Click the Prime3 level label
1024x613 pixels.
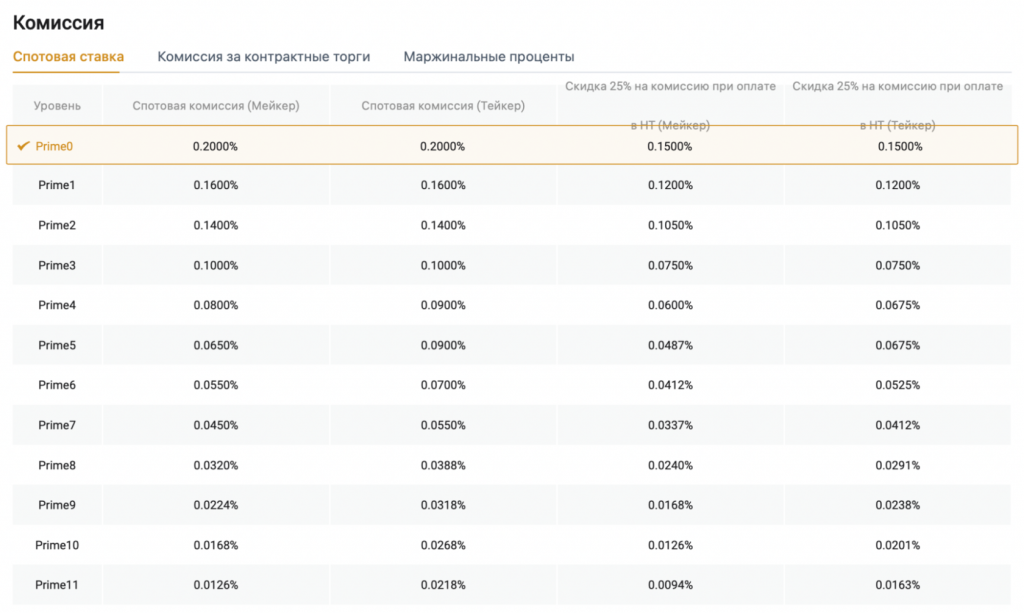click(x=57, y=265)
